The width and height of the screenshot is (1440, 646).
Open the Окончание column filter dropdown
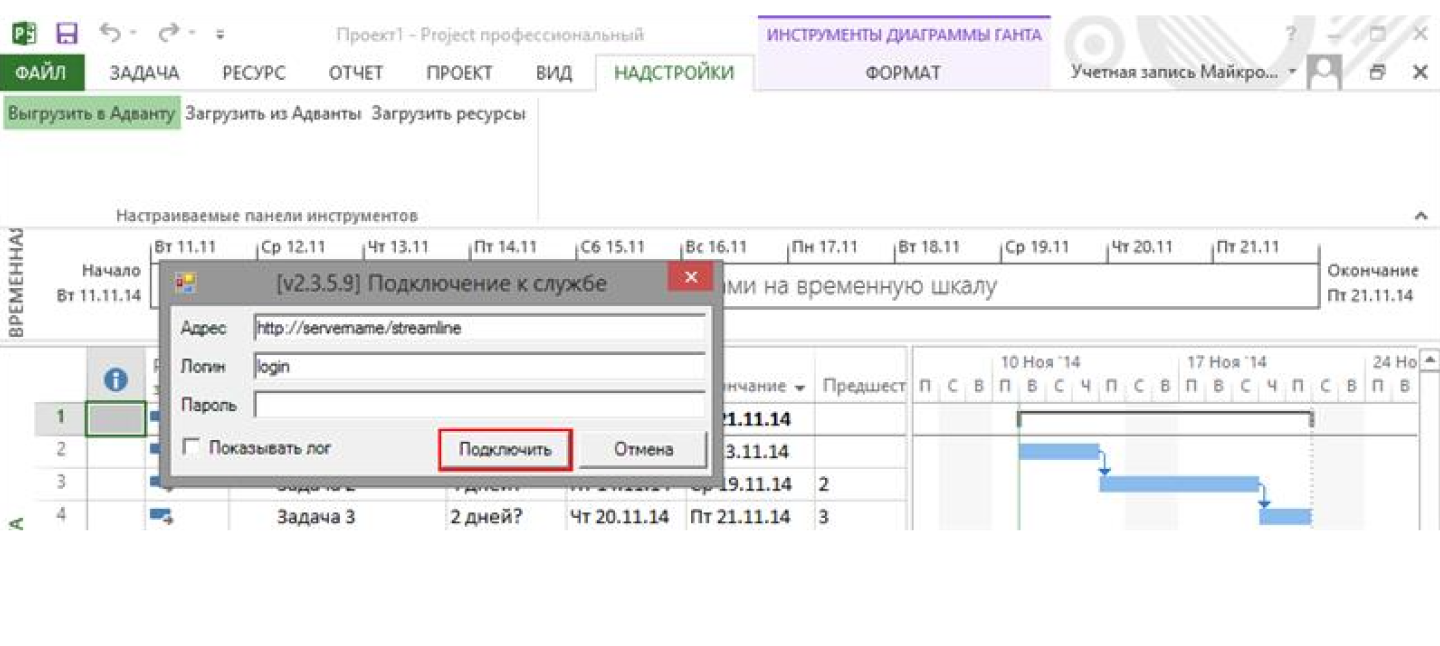[799, 387]
